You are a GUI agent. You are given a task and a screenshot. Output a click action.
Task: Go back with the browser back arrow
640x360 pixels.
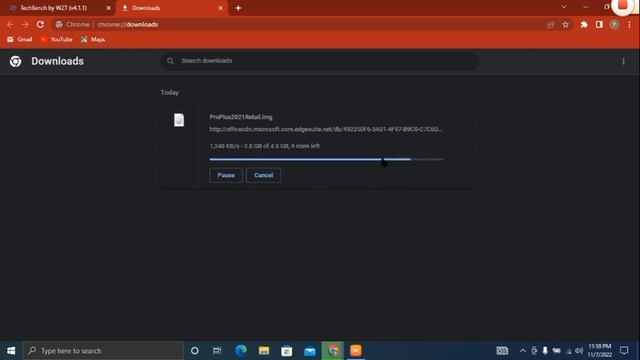[10, 25]
